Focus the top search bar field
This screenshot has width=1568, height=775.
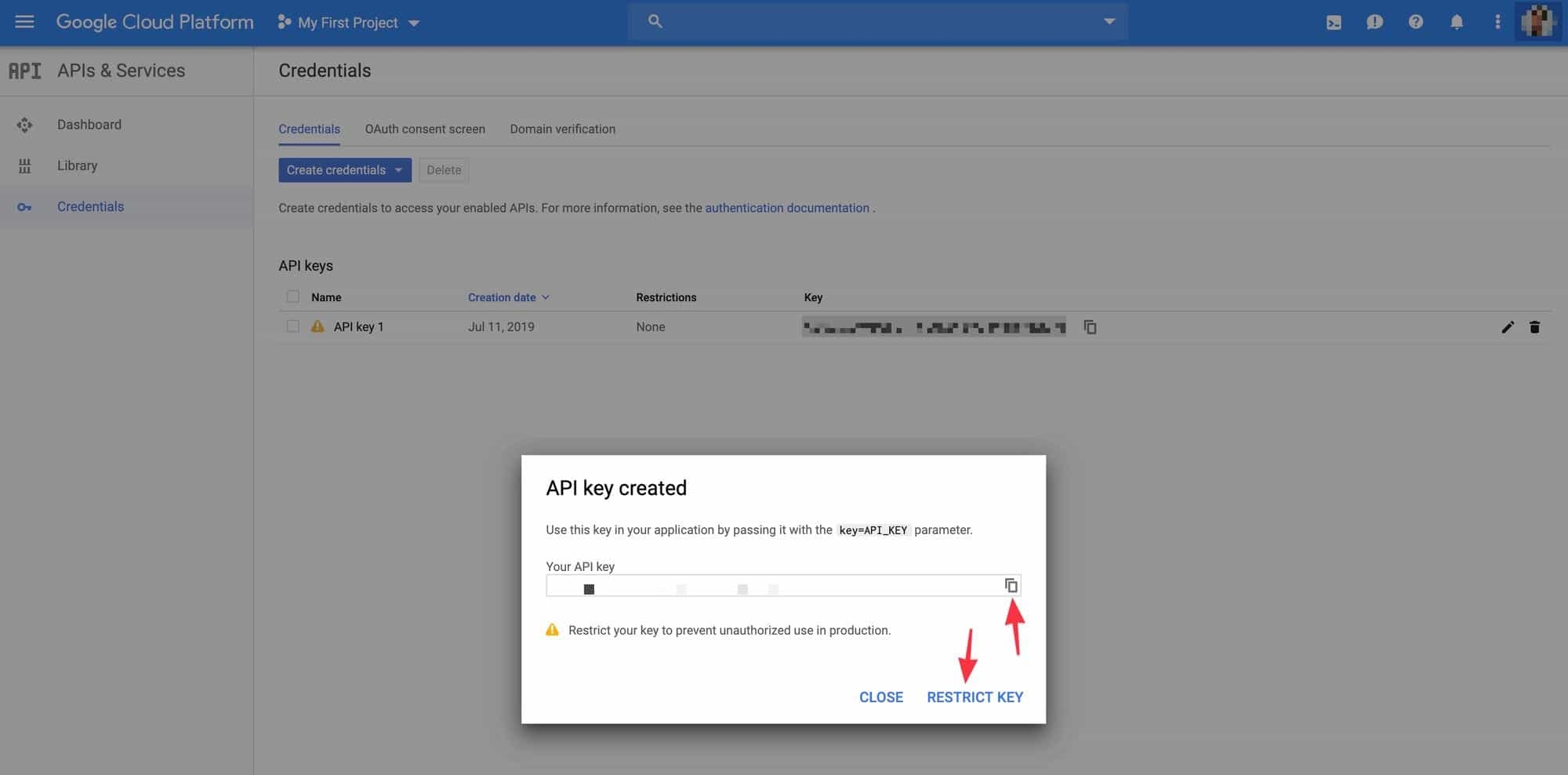coord(877,22)
